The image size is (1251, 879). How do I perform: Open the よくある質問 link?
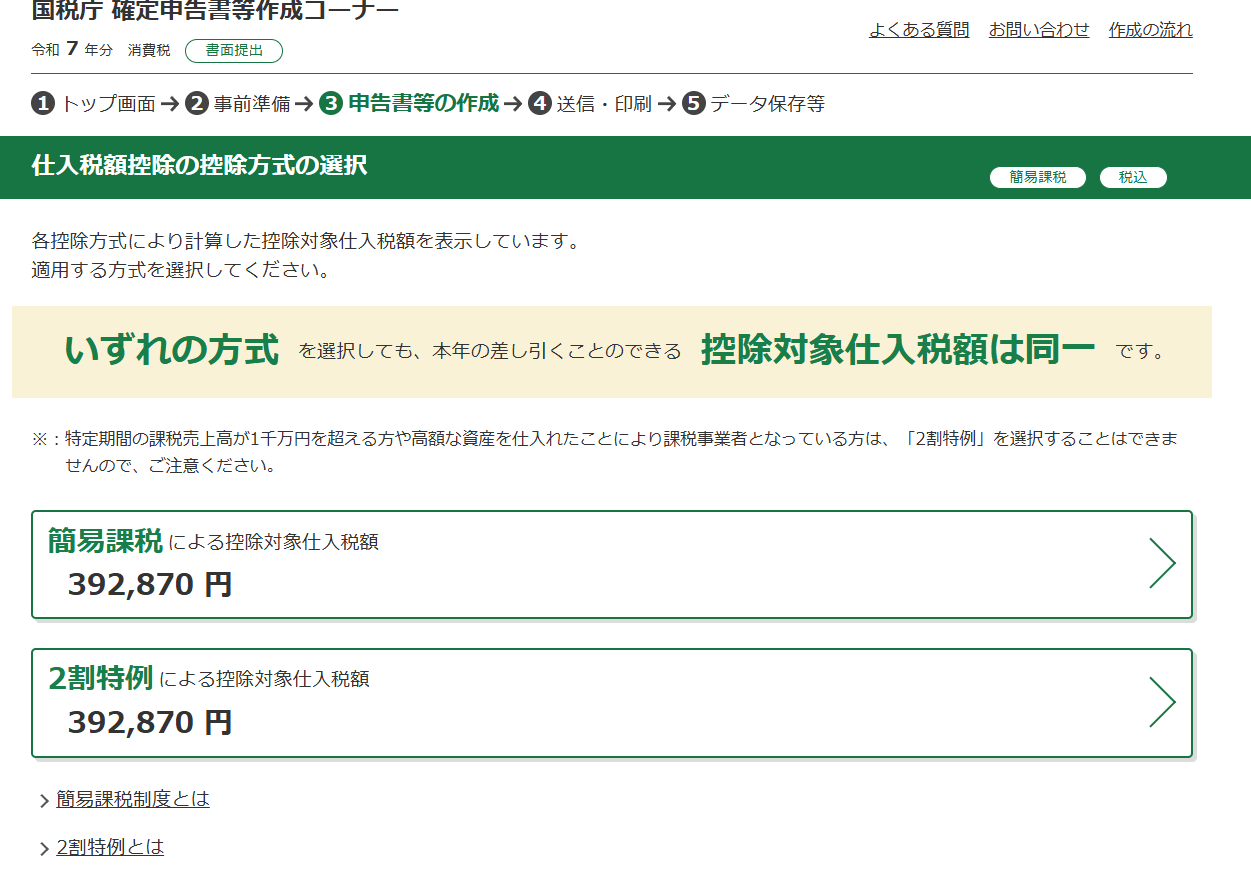pos(919,30)
